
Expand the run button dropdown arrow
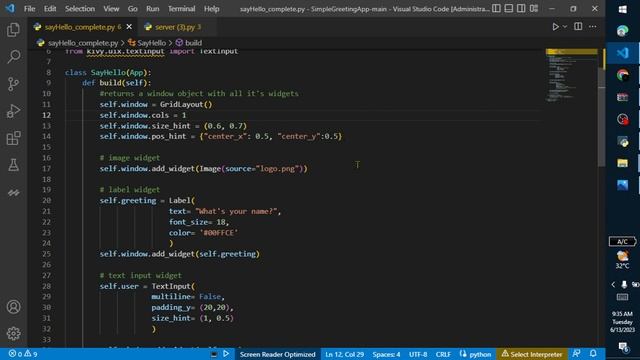coord(565,27)
